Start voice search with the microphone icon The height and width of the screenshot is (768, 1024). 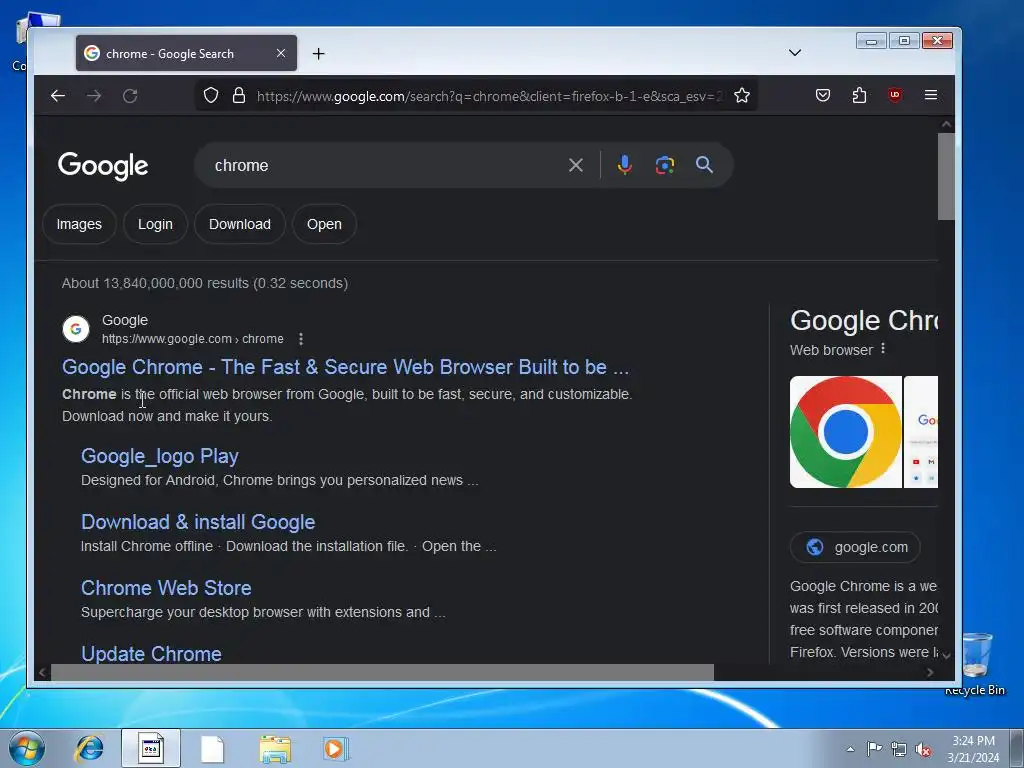pos(624,165)
